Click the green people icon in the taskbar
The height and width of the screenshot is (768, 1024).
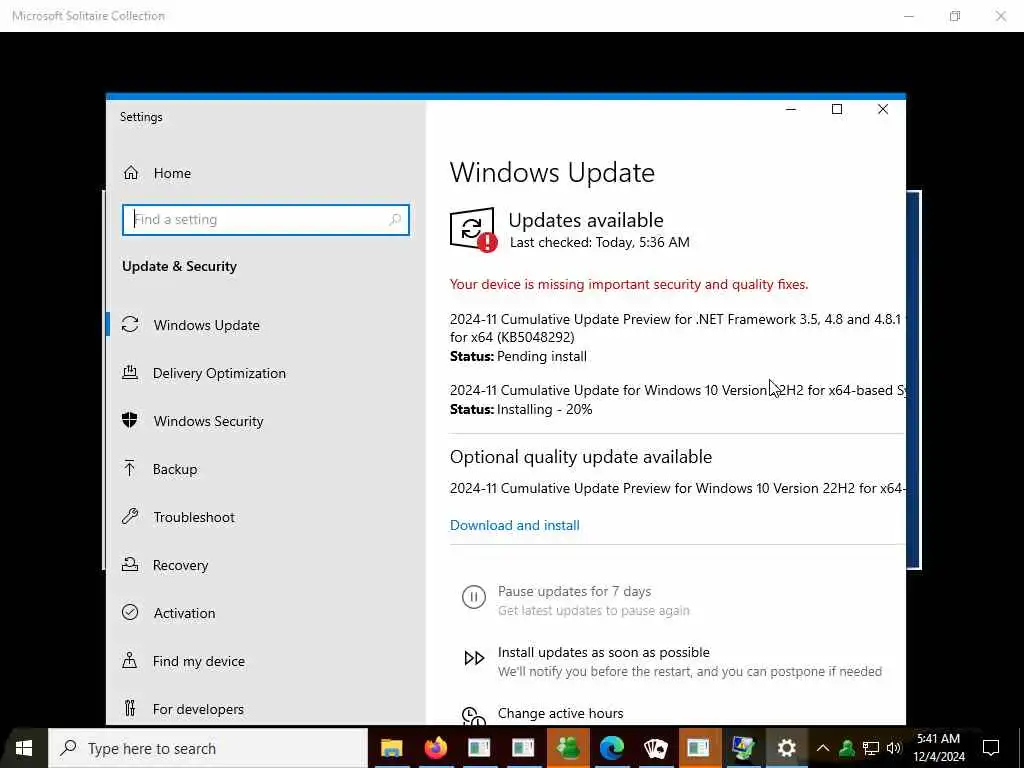click(568, 748)
